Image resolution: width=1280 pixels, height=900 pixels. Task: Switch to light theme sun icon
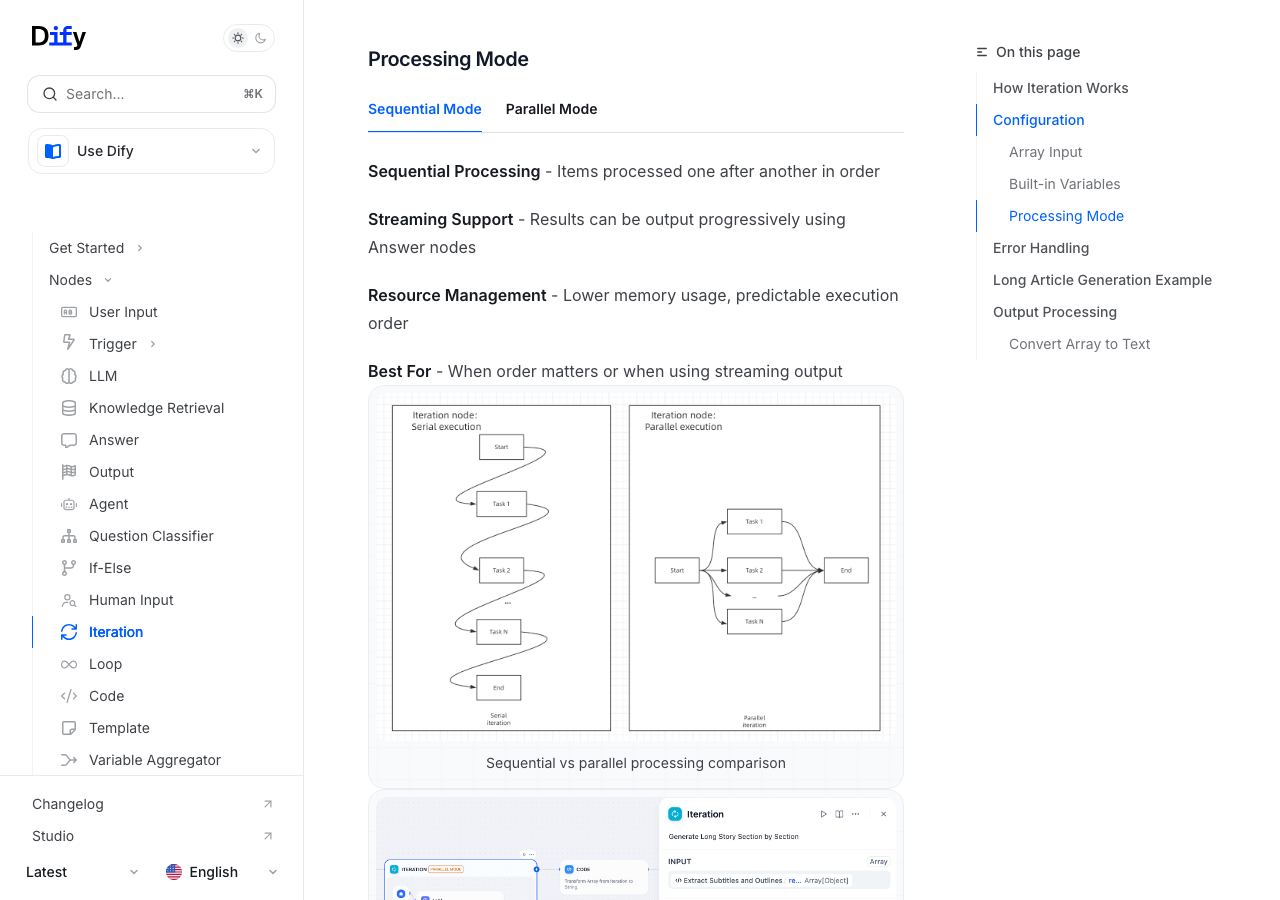(x=238, y=38)
